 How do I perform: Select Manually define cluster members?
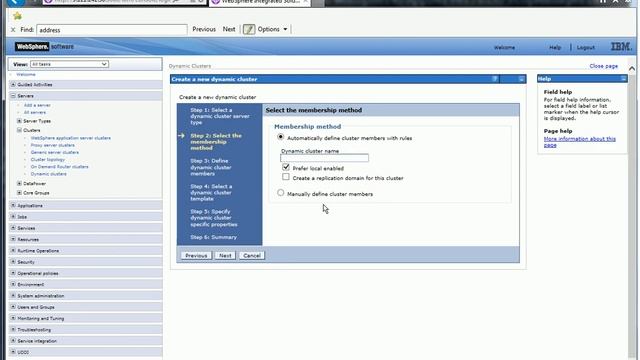coord(281,193)
